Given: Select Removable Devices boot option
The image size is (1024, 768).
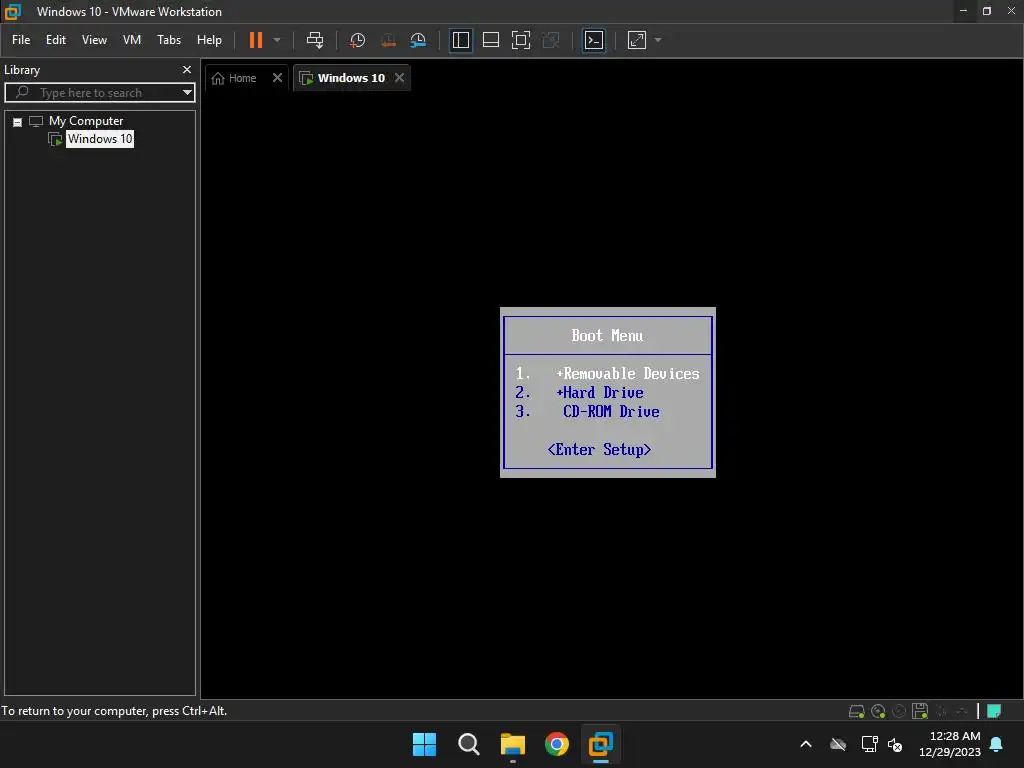Looking at the screenshot, I should (627, 374).
